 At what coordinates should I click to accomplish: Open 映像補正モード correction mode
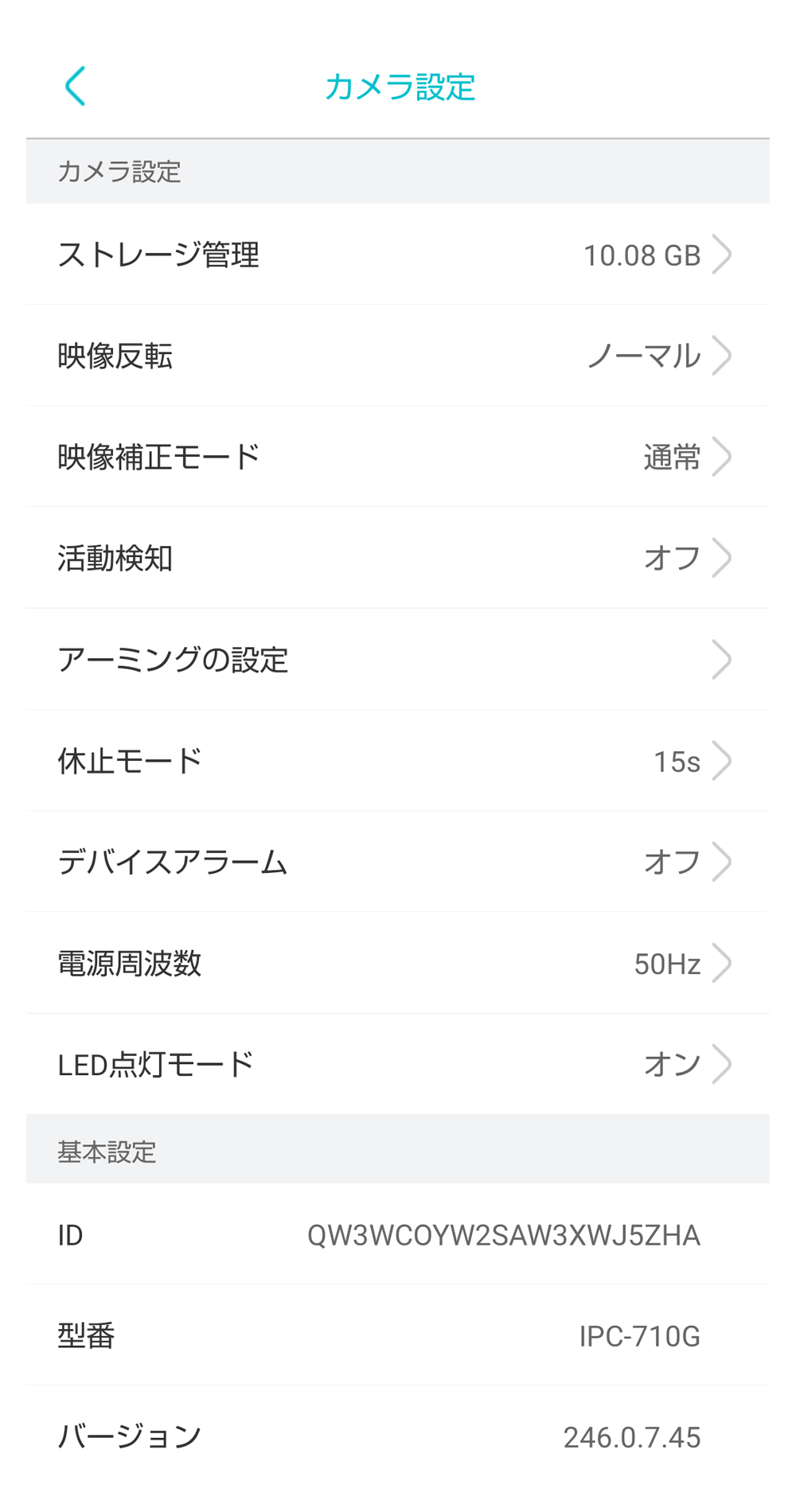158,457
